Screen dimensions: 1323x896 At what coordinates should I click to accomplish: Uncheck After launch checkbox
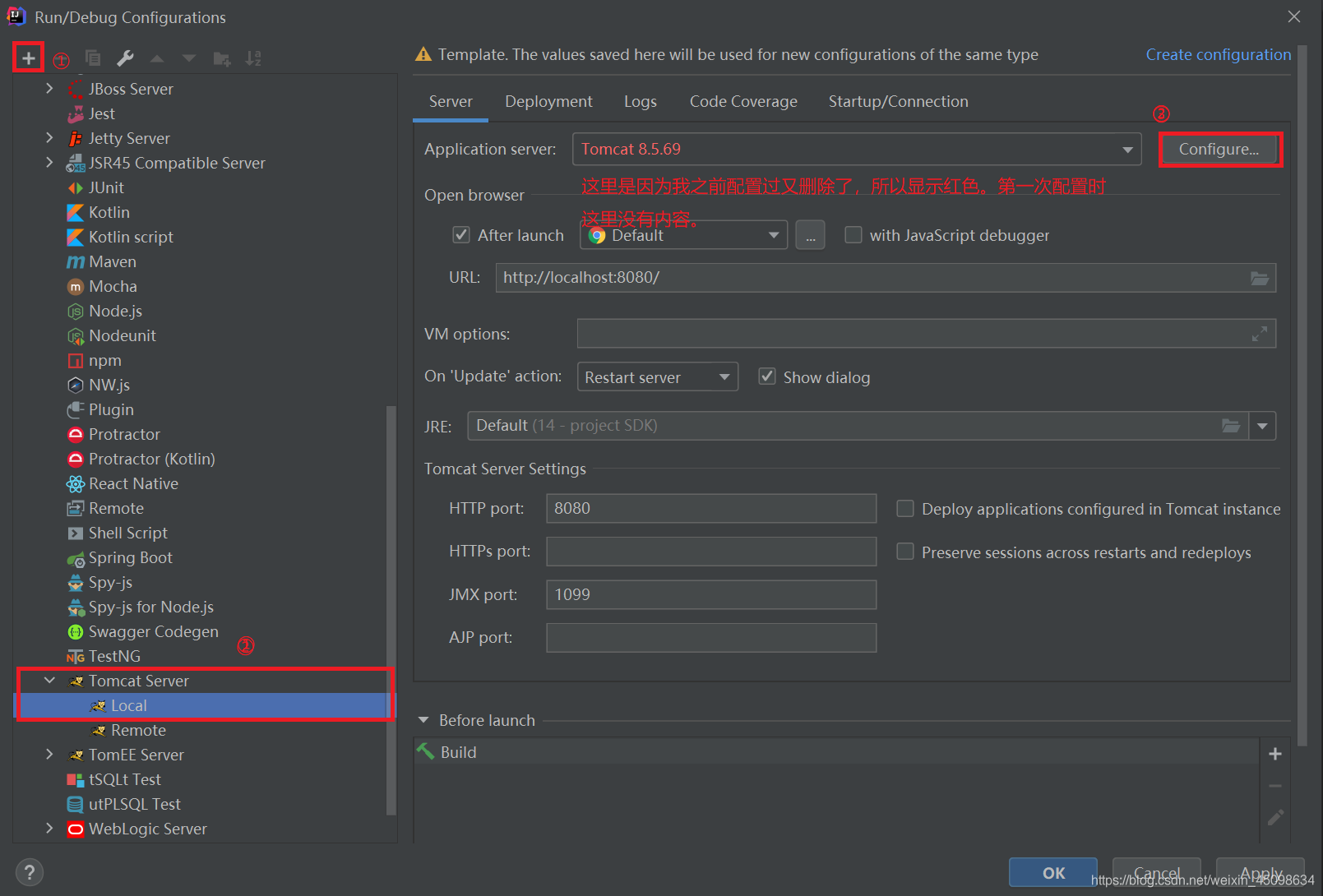tap(461, 235)
